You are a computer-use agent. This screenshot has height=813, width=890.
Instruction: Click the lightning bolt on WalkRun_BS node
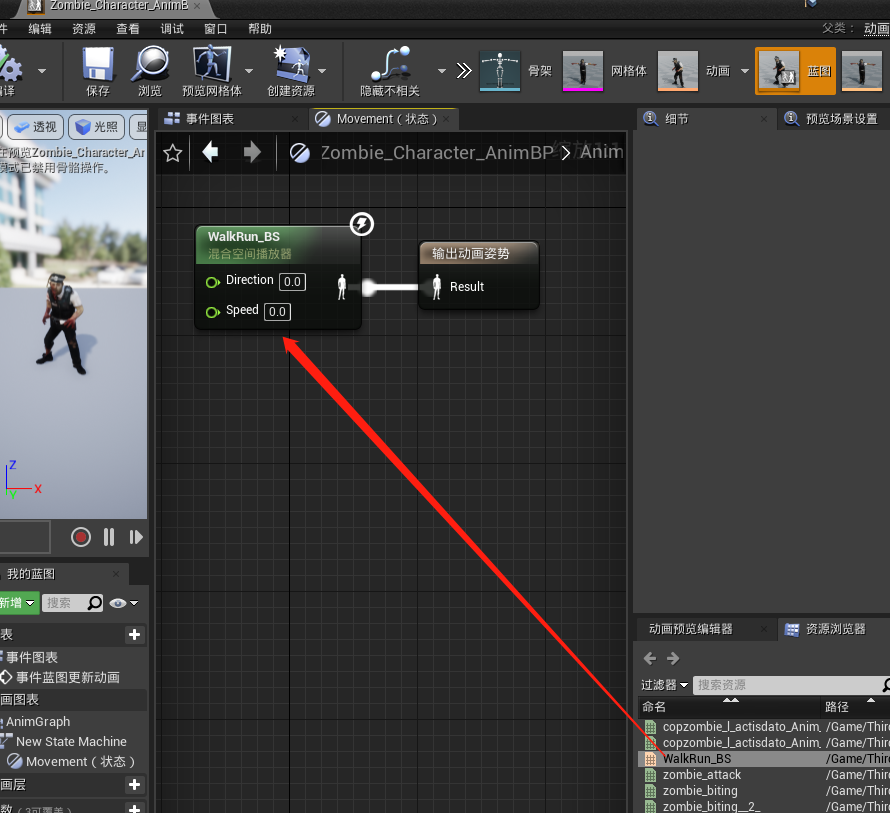362,224
